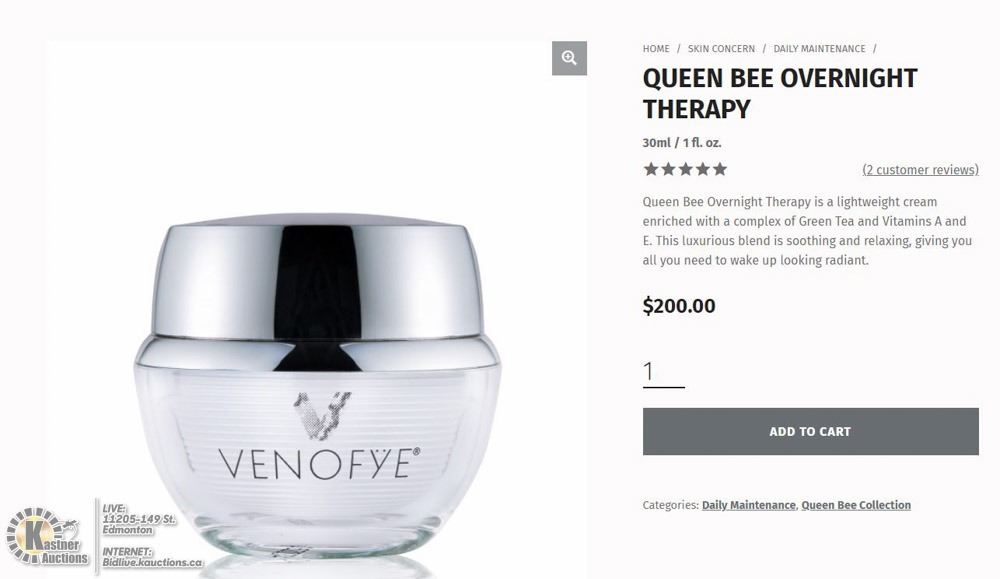Click the second rating star
This screenshot has height=579, width=1000.
pos(668,169)
